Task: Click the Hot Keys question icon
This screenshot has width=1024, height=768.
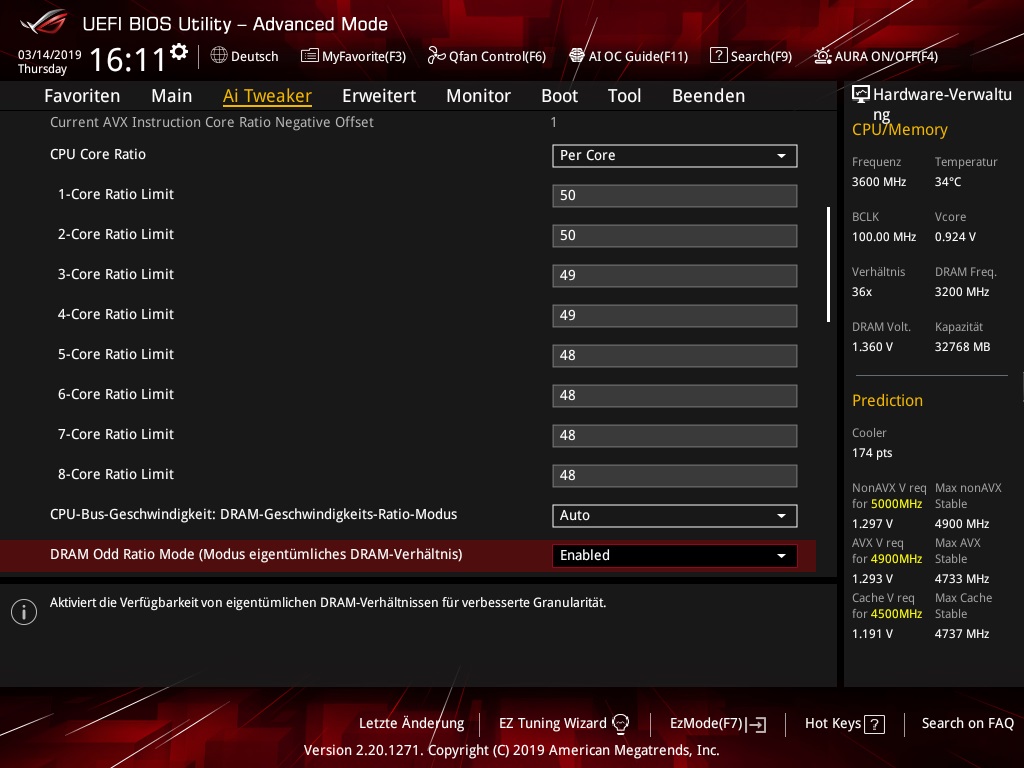Action: coord(874,724)
